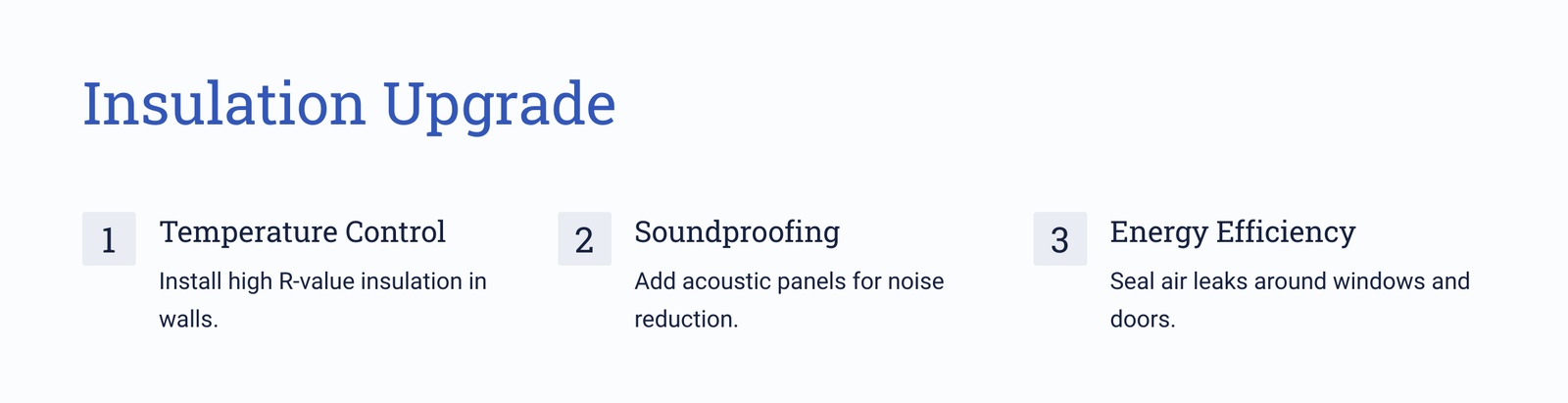Click the text 'Add acoustic panels for noise'
The image size is (1568, 403).
(789, 281)
